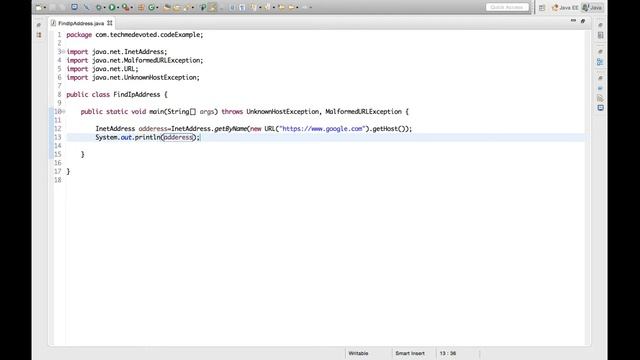The width and height of the screenshot is (640, 360).
Task: Click the class name FindIpAddress on line 8
Action: [x=137, y=95]
